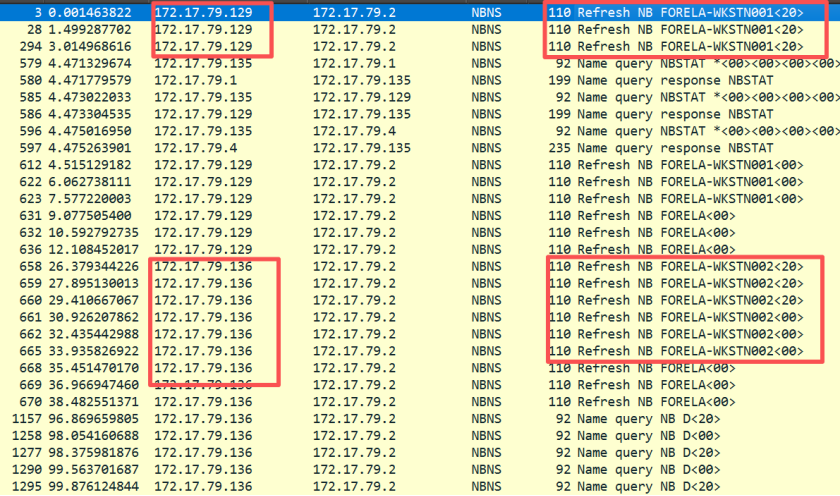Select packet 659 at time 27.895130013

click(x=420, y=283)
